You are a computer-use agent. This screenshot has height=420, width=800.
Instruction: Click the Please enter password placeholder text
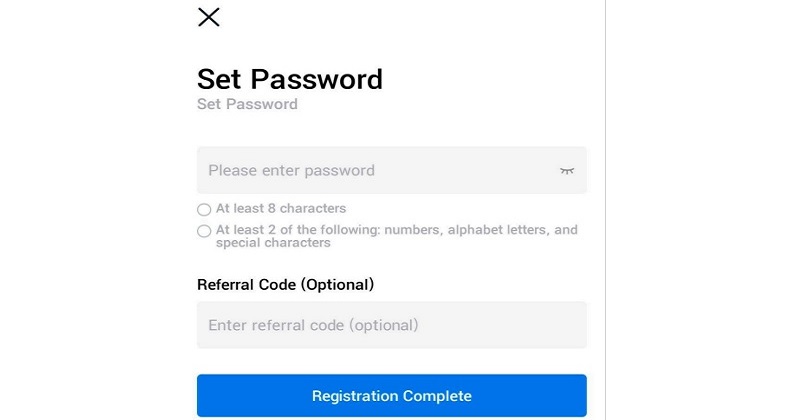(291, 170)
